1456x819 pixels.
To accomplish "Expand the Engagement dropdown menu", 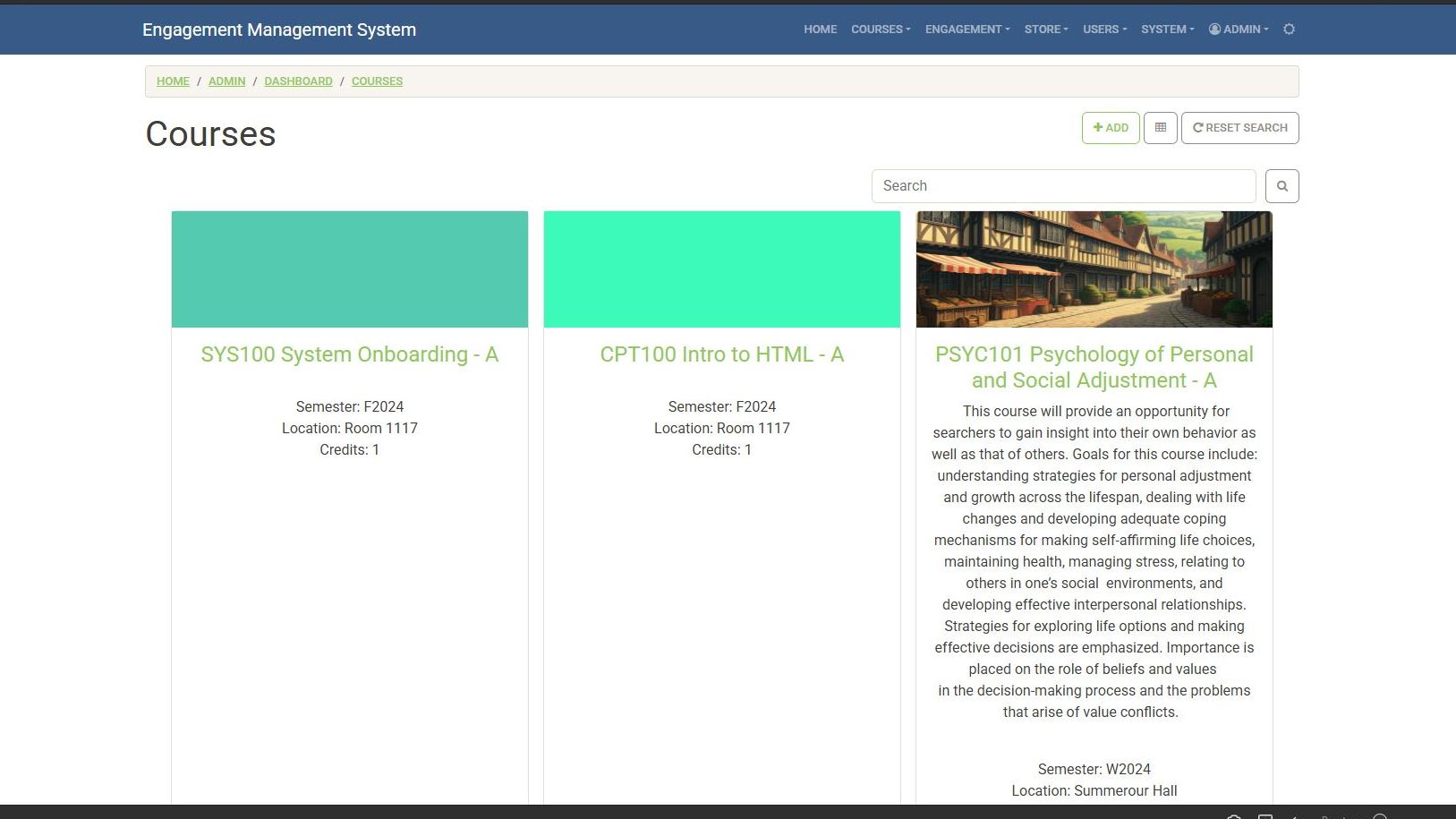I will coord(966,30).
